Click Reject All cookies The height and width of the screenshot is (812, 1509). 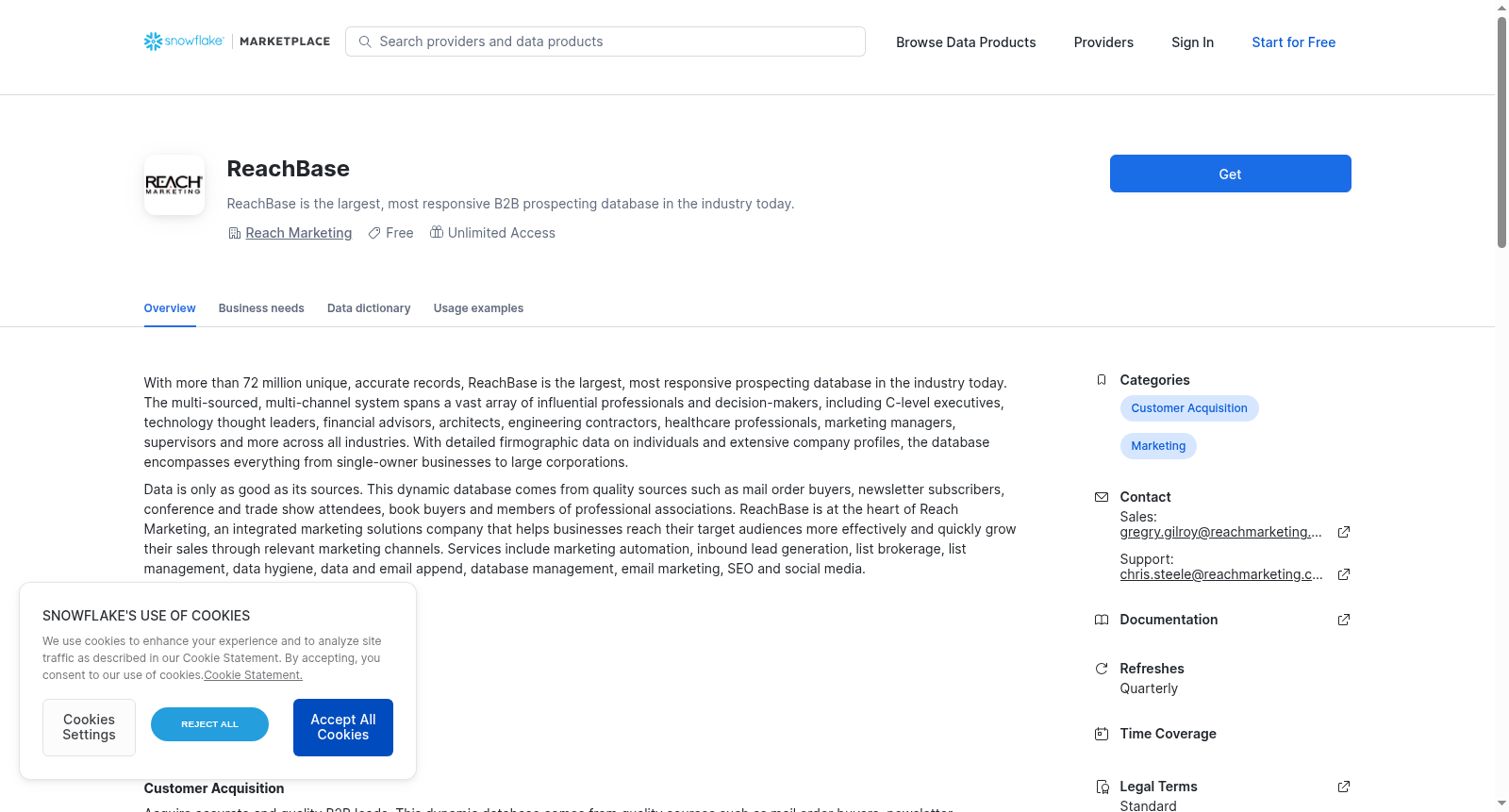click(209, 724)
